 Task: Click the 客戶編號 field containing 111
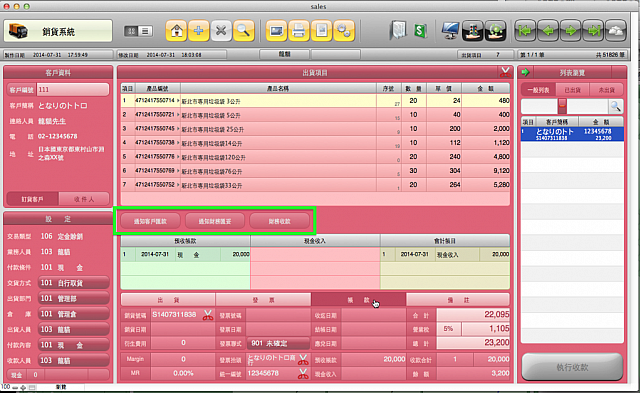tap(73, 89)
